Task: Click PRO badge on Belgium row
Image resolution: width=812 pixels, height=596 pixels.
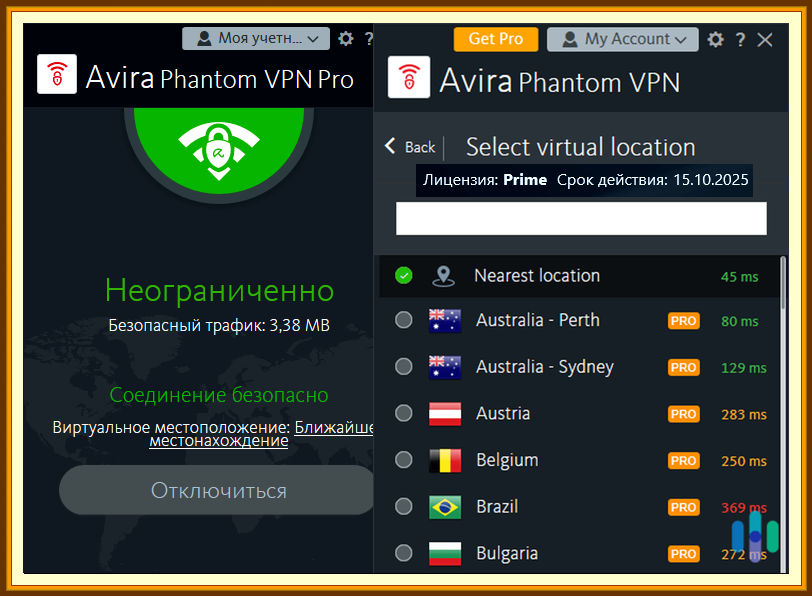Action: 684,461
